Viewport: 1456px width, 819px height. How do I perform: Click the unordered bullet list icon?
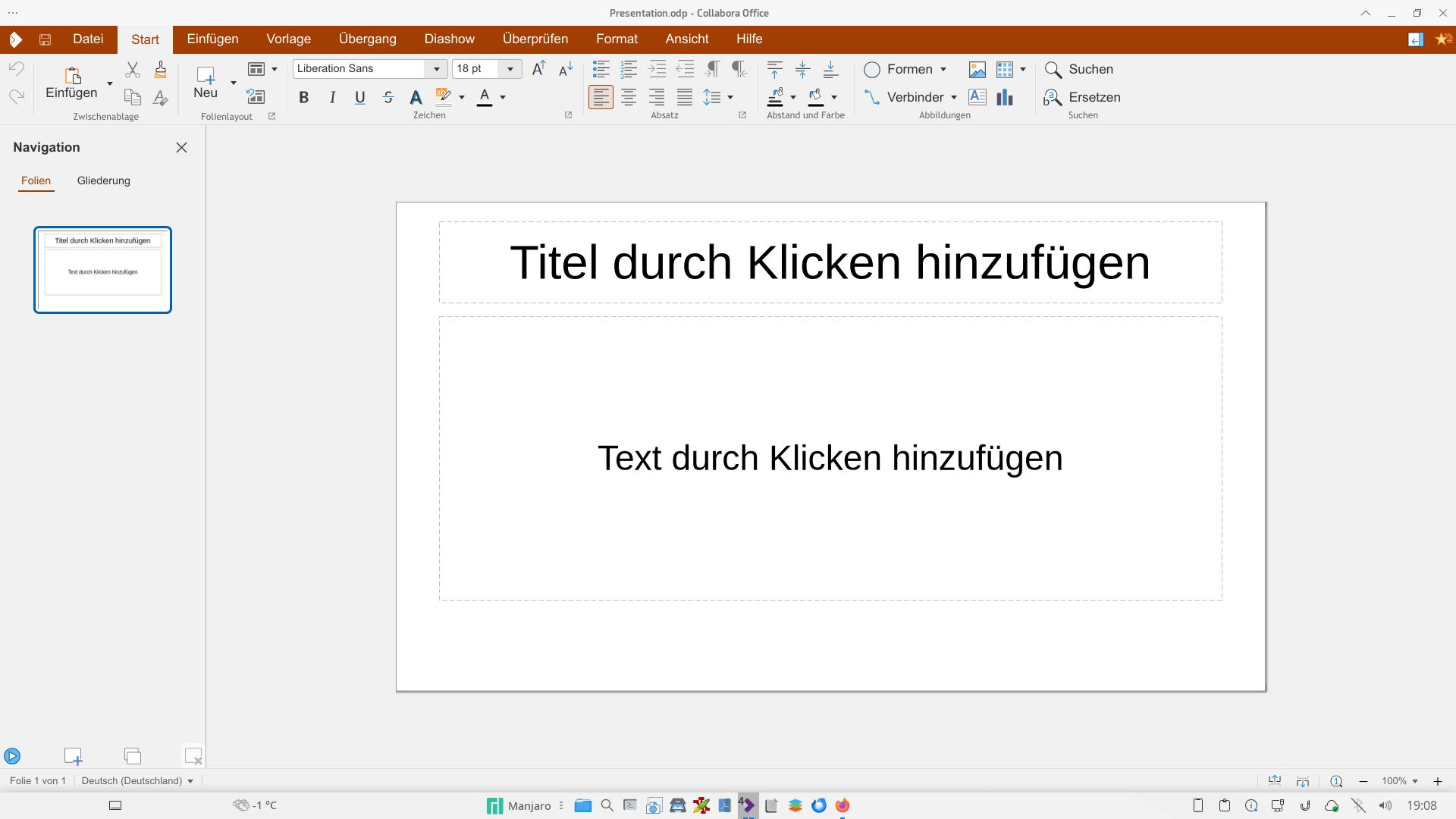pos(601,69)
